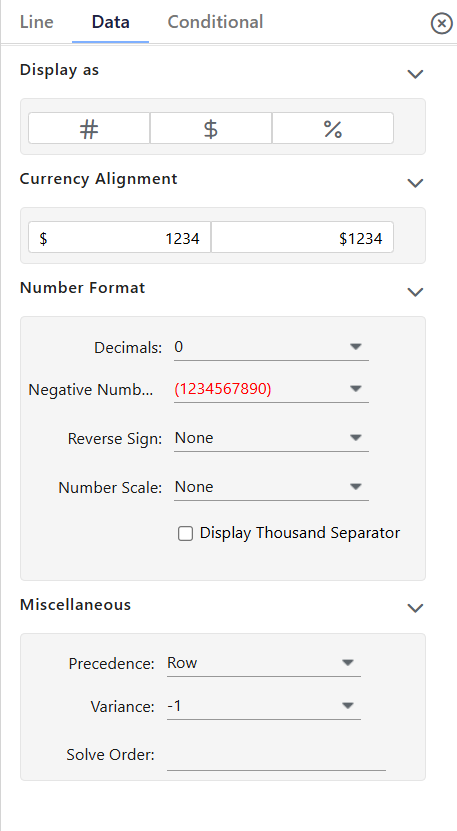The width and height of the screenshot is (457, 831).
Task: Collapse the Display as section
Action: (415, 74)
